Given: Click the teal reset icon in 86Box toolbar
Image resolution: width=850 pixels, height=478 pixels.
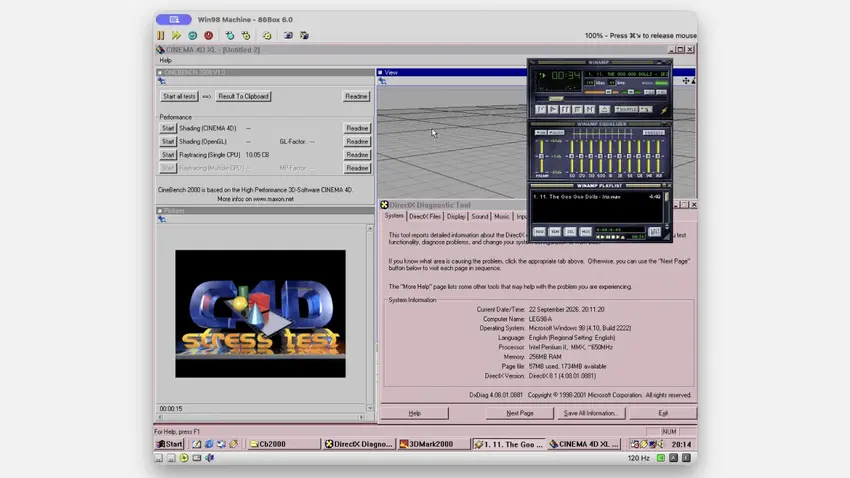Looking at the screenshot, I should [192, 35].
